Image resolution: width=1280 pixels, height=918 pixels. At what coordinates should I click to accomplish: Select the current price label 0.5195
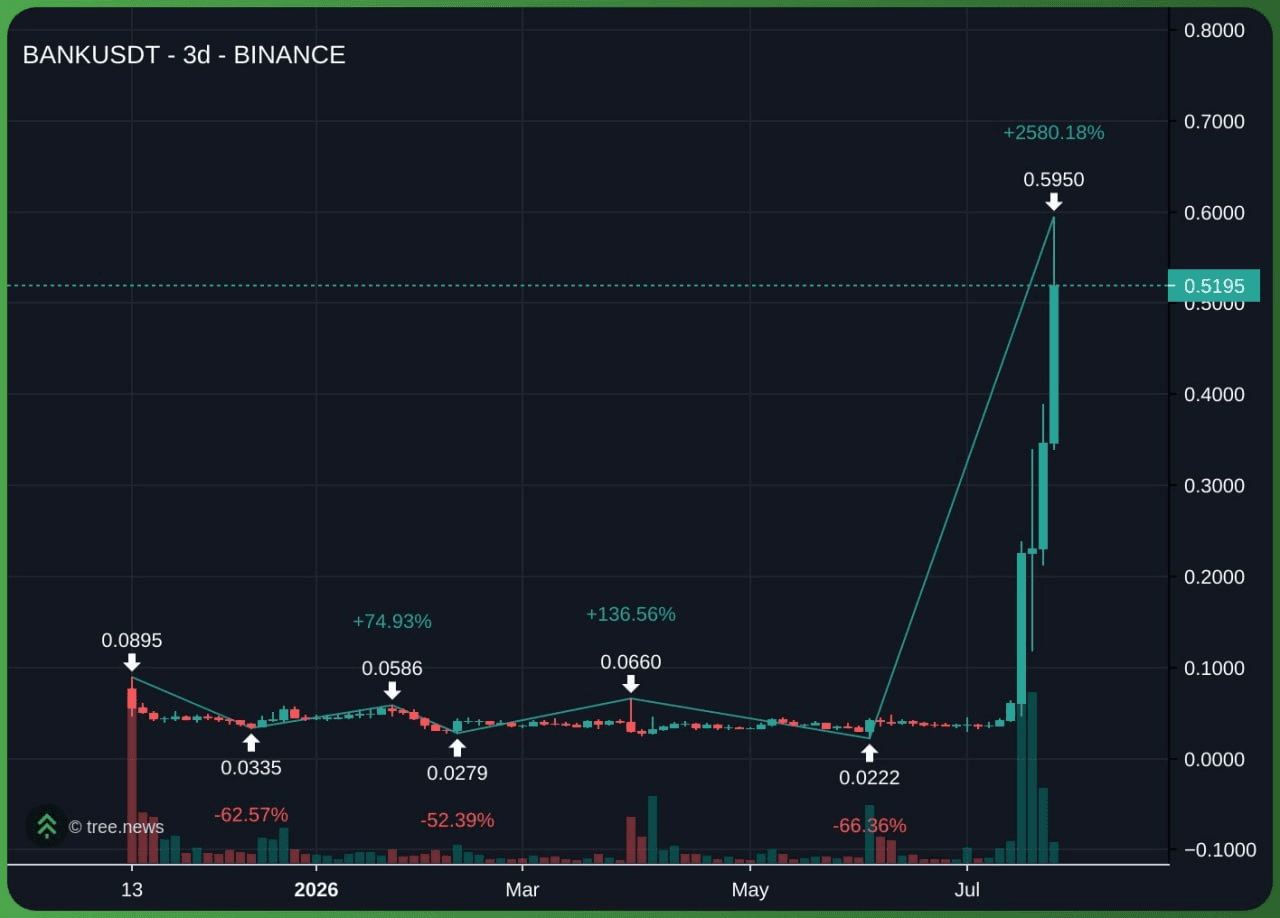pyautogui.click(x=1214, y=286)
